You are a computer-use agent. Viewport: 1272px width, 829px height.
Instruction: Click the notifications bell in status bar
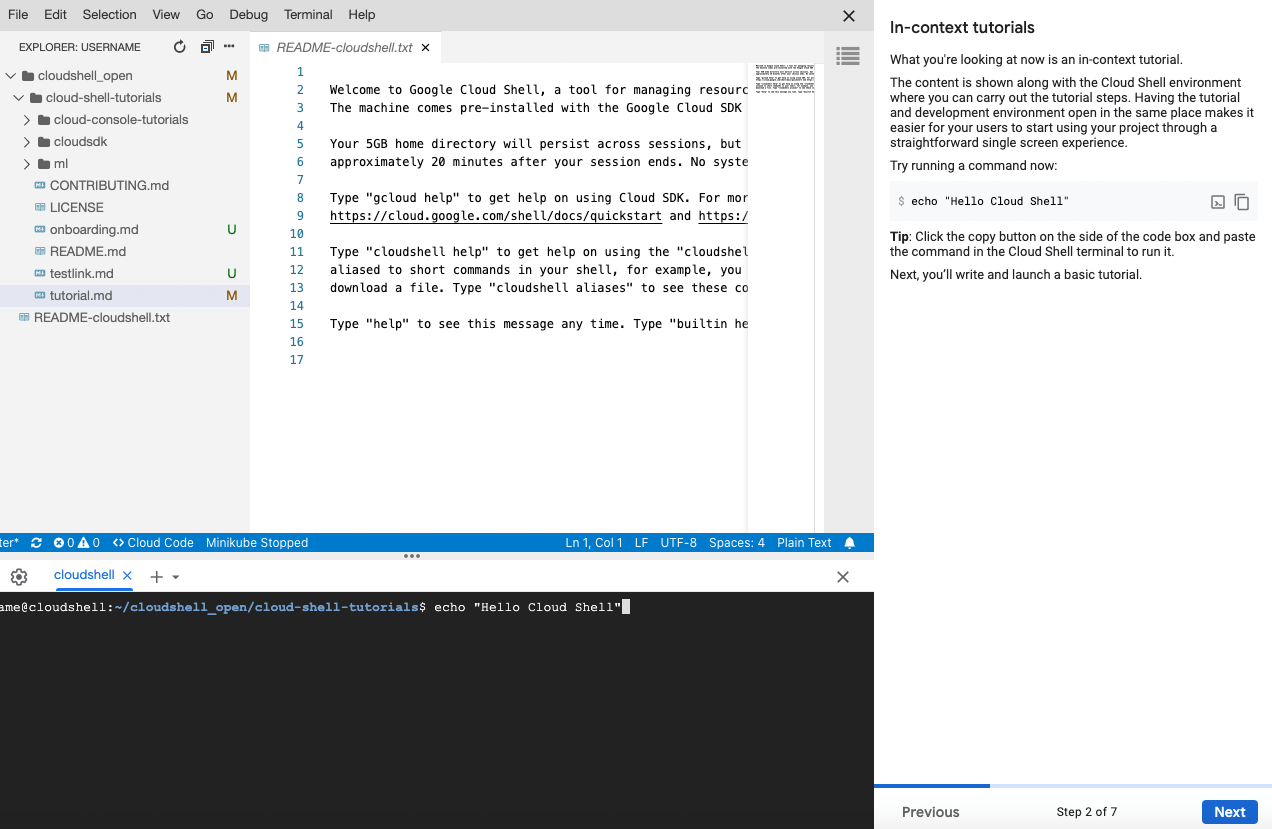click(849, 542)
